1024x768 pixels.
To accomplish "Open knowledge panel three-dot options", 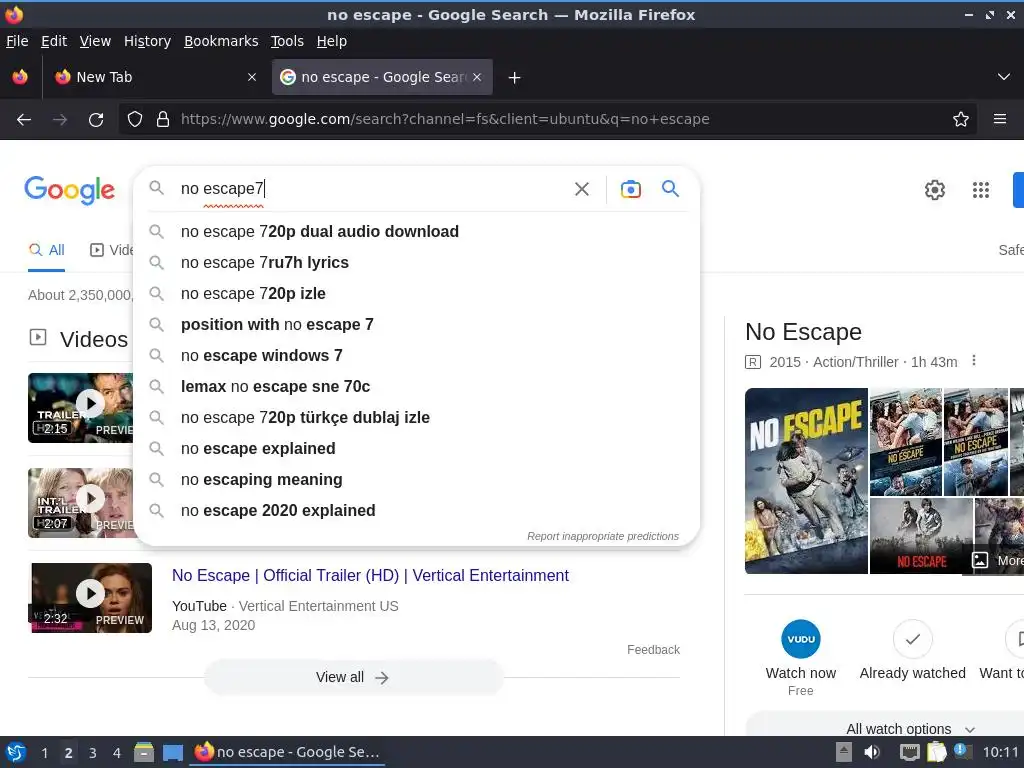I will tap(974, 360).
